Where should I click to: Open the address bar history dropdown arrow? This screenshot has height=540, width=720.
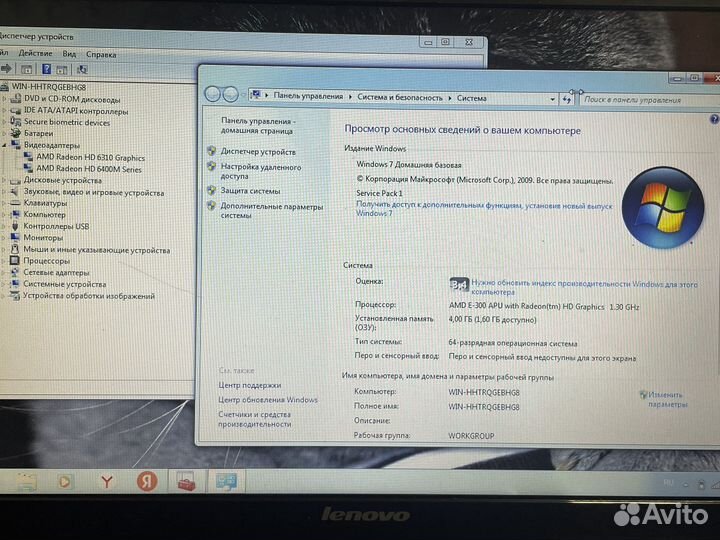tap(552, 99)
